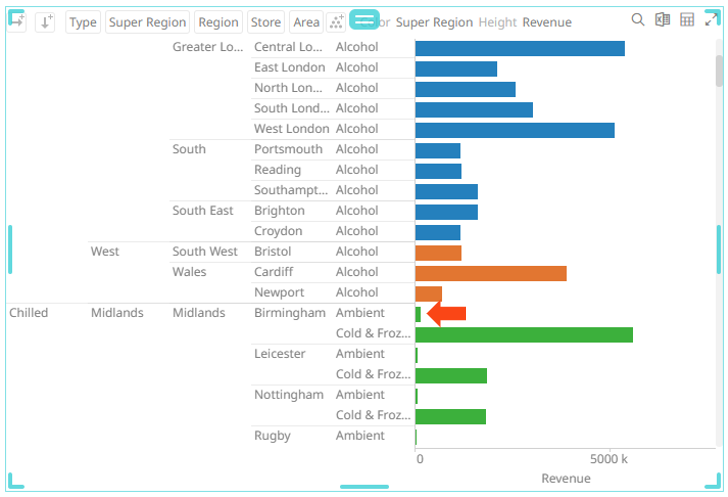
Task: Open the search magnifier tool
Action: (x=638, y=20)
